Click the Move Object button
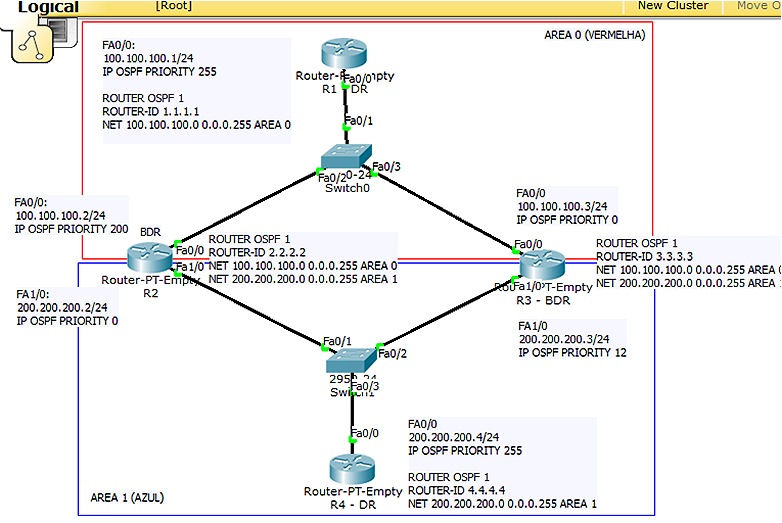The width and height of the screenshot is (782, 523). [x=758, y=6]
